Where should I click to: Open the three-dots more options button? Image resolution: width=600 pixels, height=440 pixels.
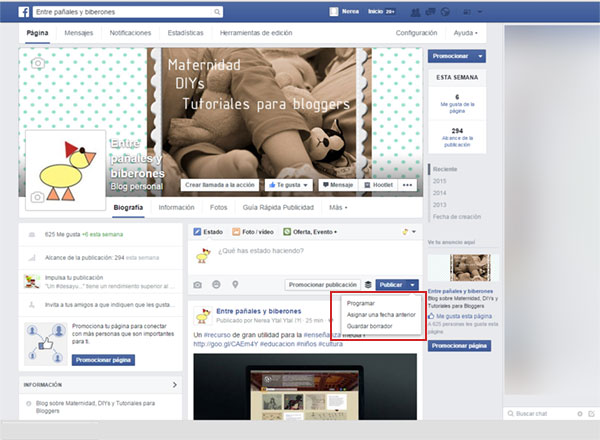(407, 185)
